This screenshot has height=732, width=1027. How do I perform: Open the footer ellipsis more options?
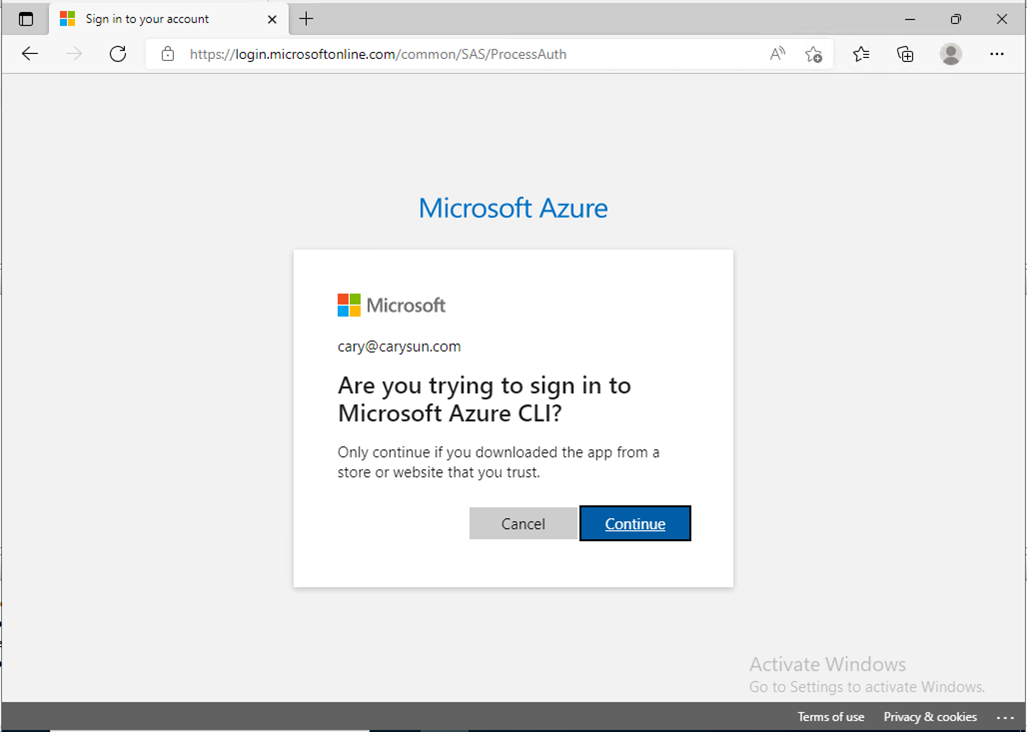(x=1005, y=717)
